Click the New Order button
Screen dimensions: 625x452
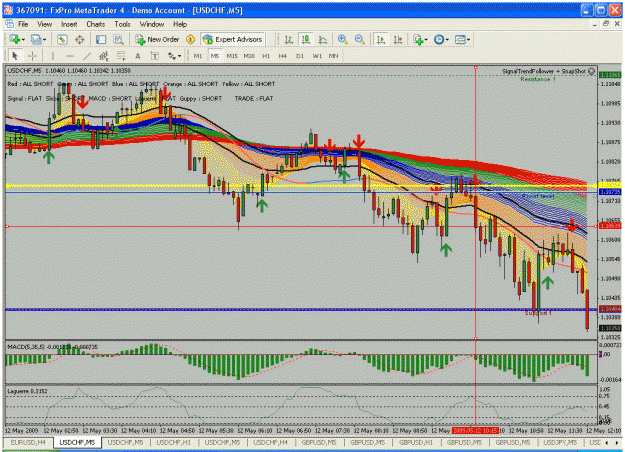point(157,39)
